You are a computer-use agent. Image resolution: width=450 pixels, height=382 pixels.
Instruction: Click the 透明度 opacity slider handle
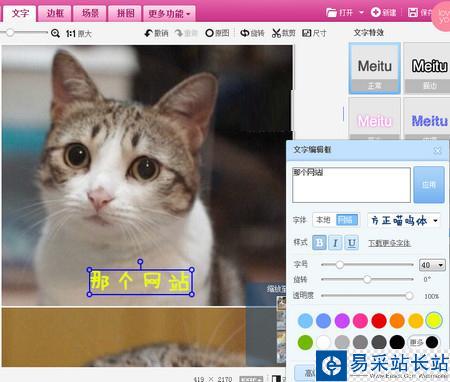(x=409, y=296)
